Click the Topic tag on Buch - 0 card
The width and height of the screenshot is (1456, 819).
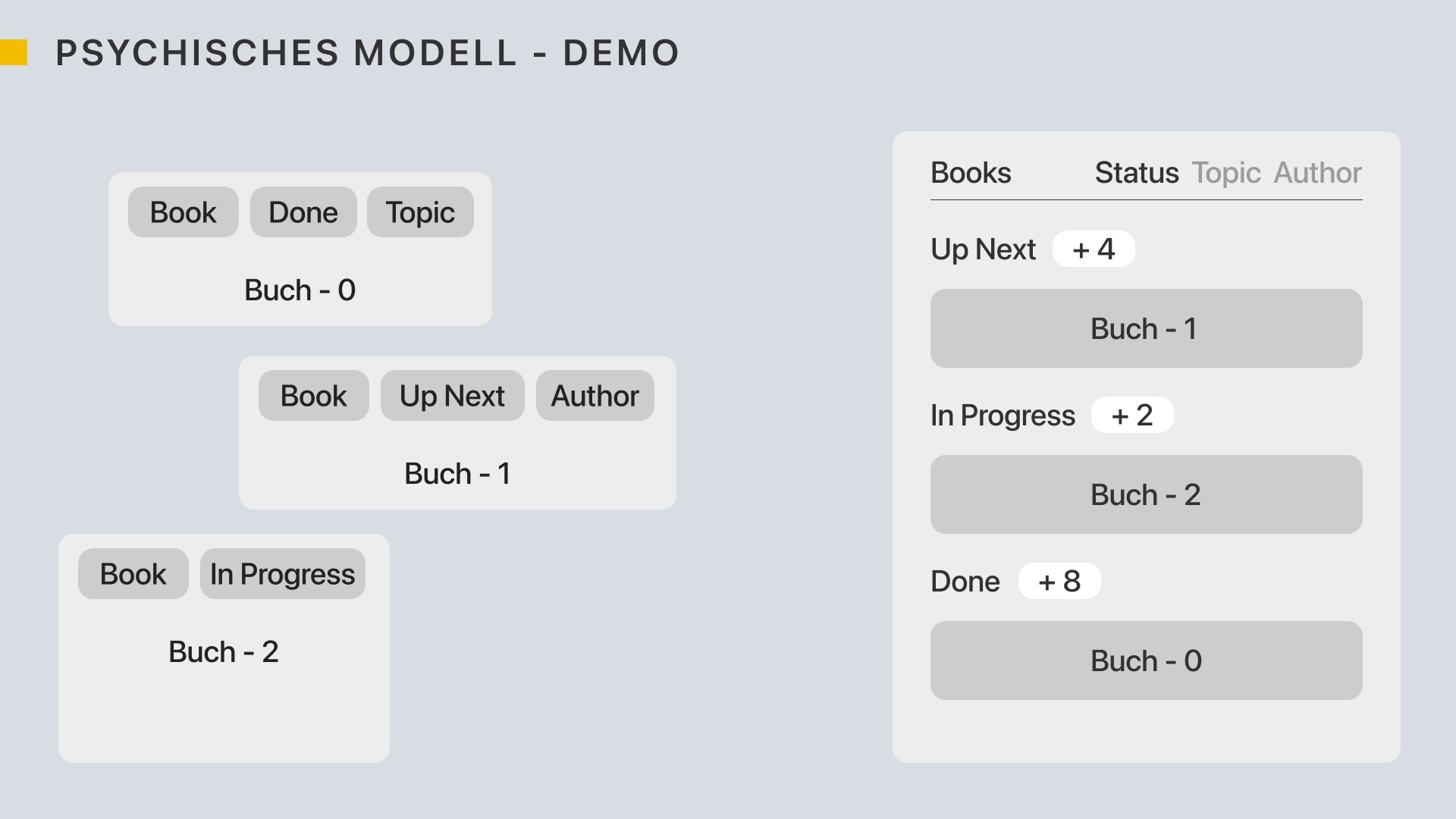[420, 212]
